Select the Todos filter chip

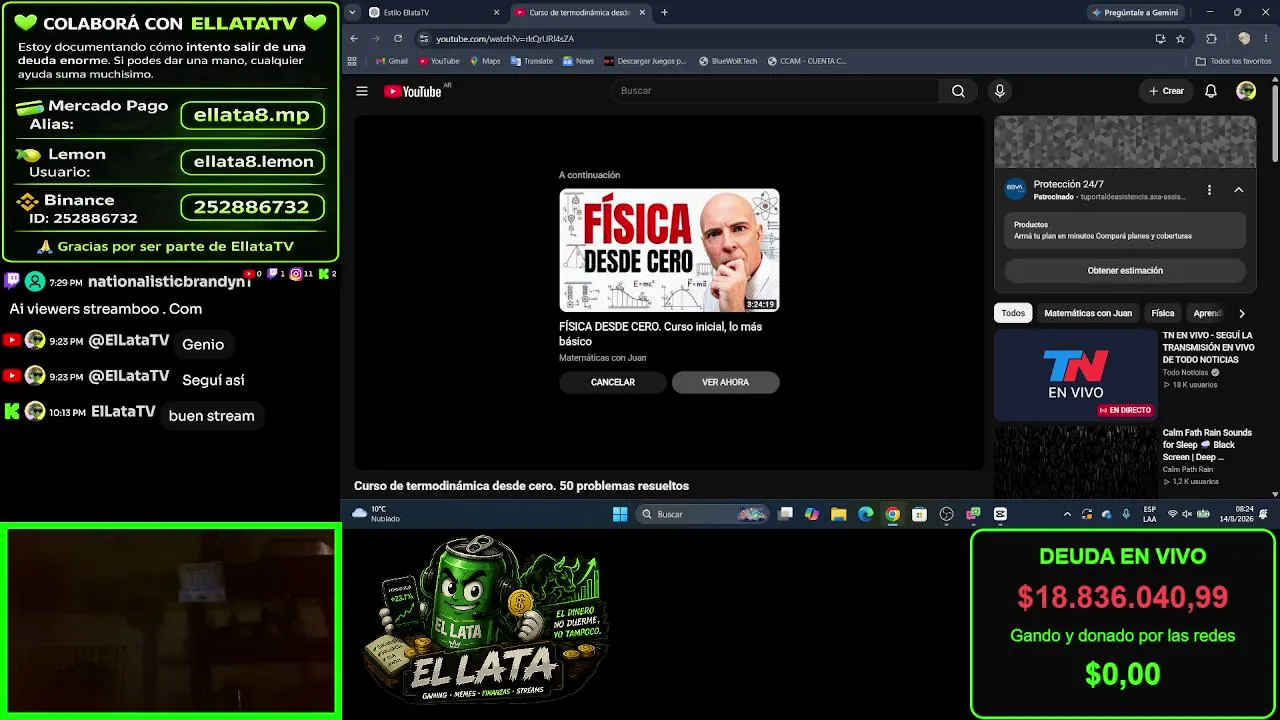tap(1013, 313)
